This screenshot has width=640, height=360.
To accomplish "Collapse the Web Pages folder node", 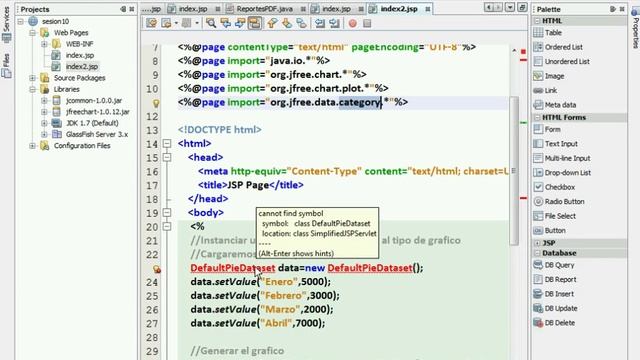I will [x=32, y=33].
